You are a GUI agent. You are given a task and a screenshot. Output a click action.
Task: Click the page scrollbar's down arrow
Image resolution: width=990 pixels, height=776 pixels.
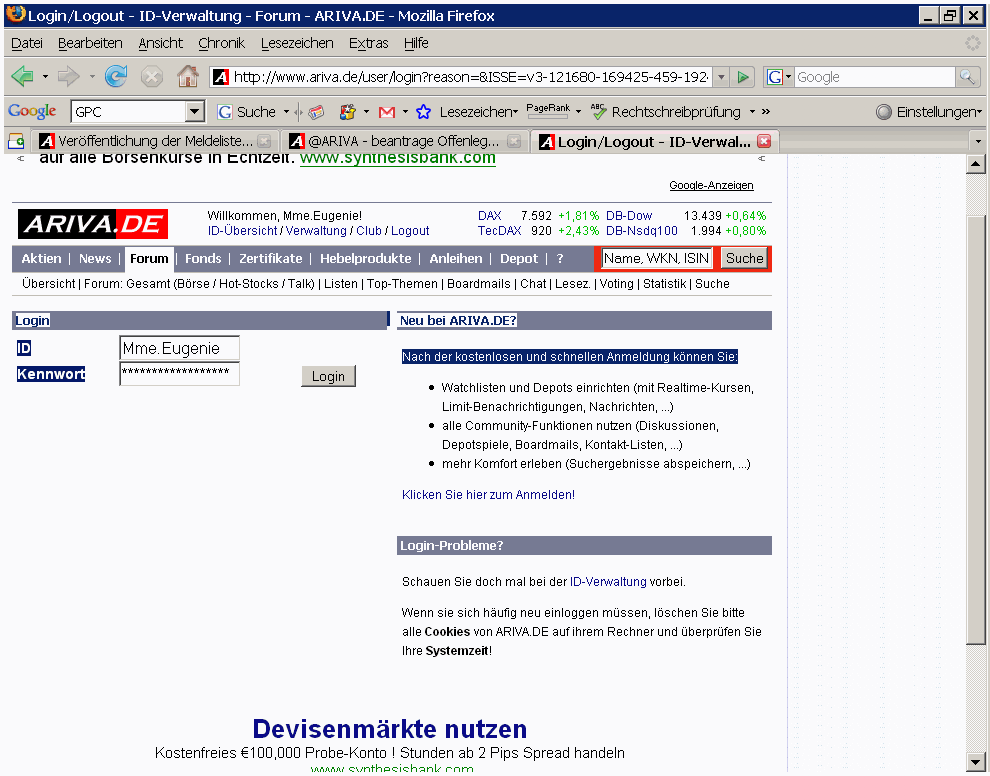976,762
